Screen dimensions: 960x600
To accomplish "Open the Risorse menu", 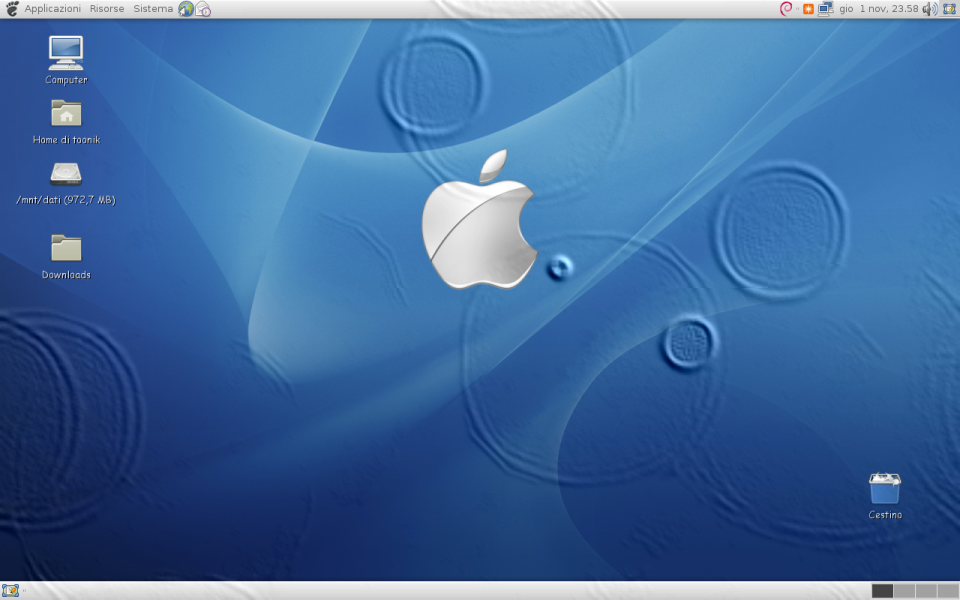I will coord(107,9).
